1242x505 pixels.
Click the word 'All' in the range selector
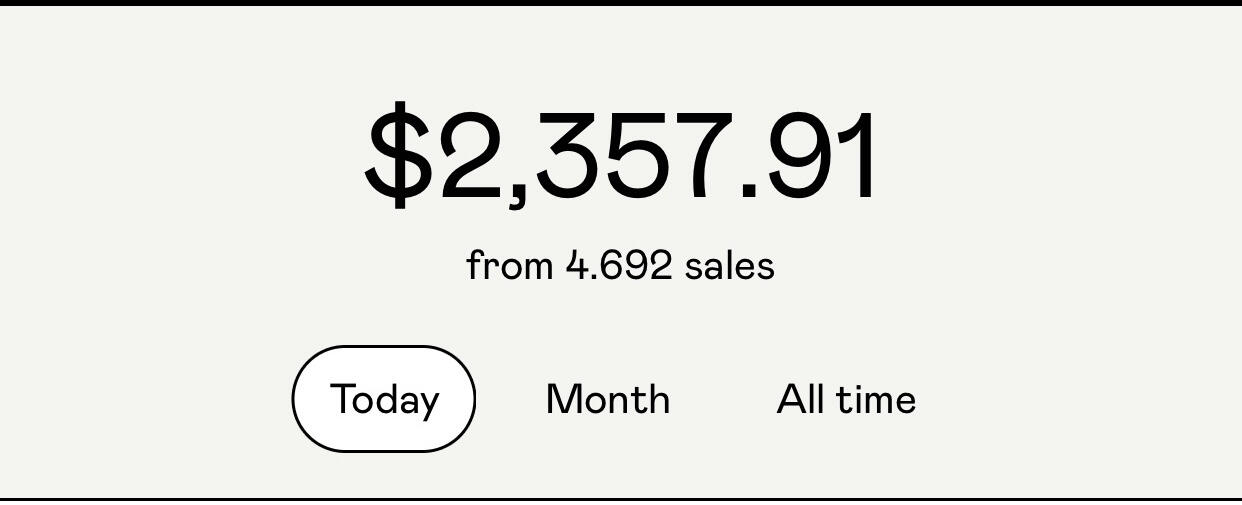[801, 399]
